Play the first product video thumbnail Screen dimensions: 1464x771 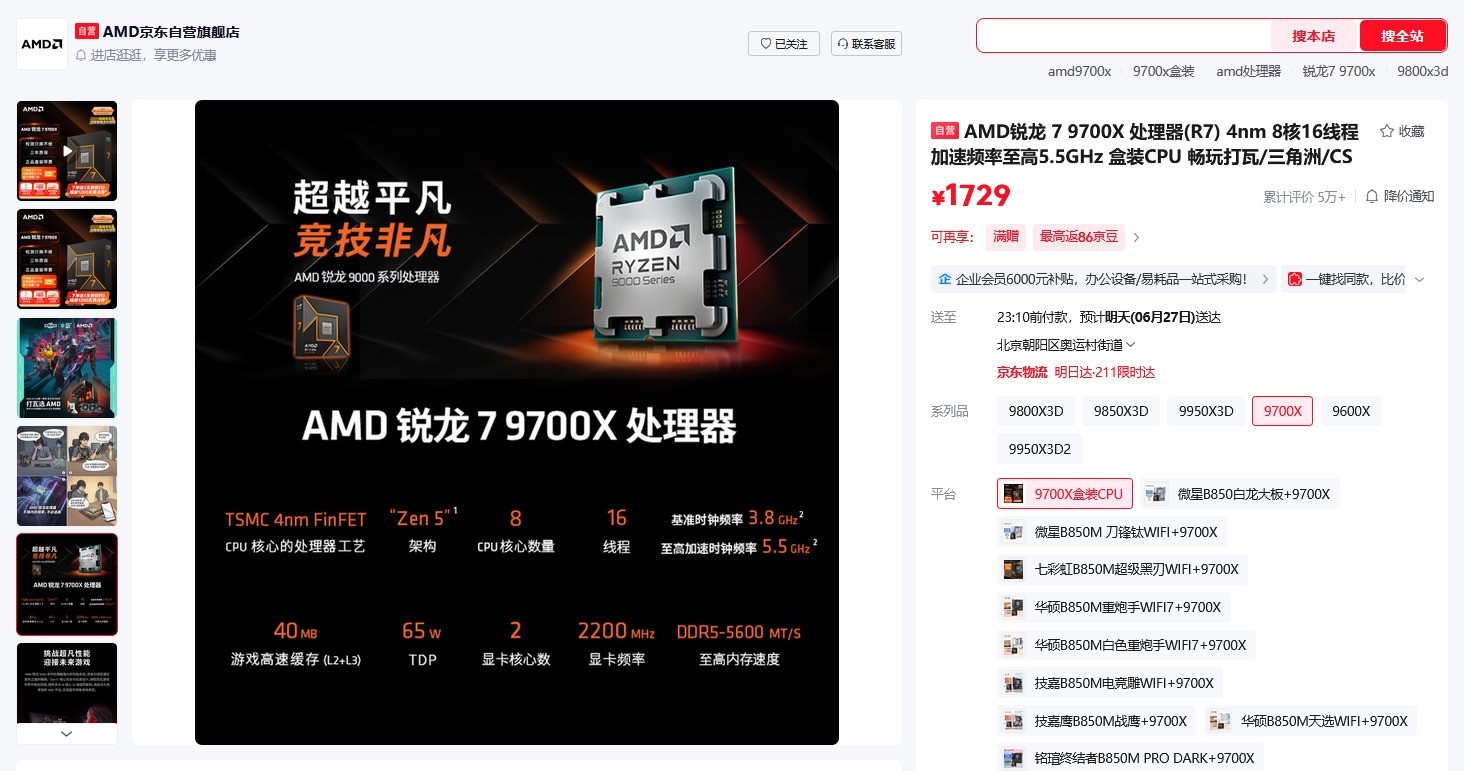[67, 151]
